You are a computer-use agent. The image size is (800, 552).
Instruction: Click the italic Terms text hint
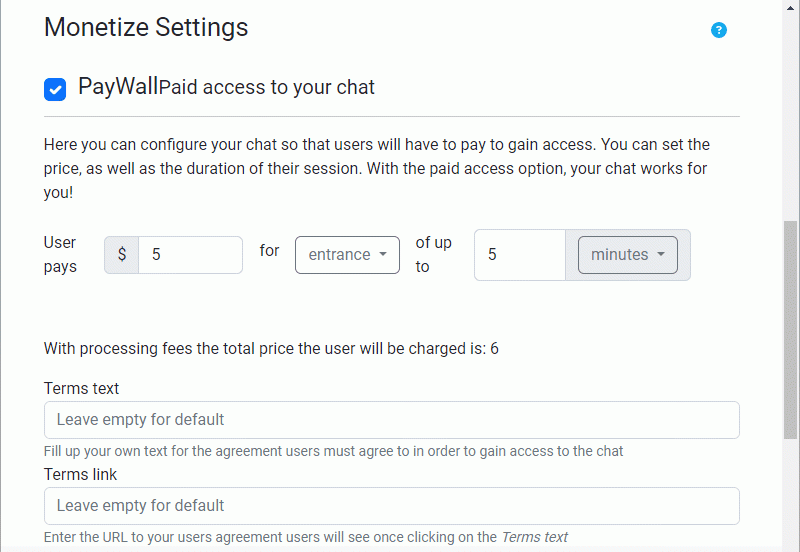point(534,537)
